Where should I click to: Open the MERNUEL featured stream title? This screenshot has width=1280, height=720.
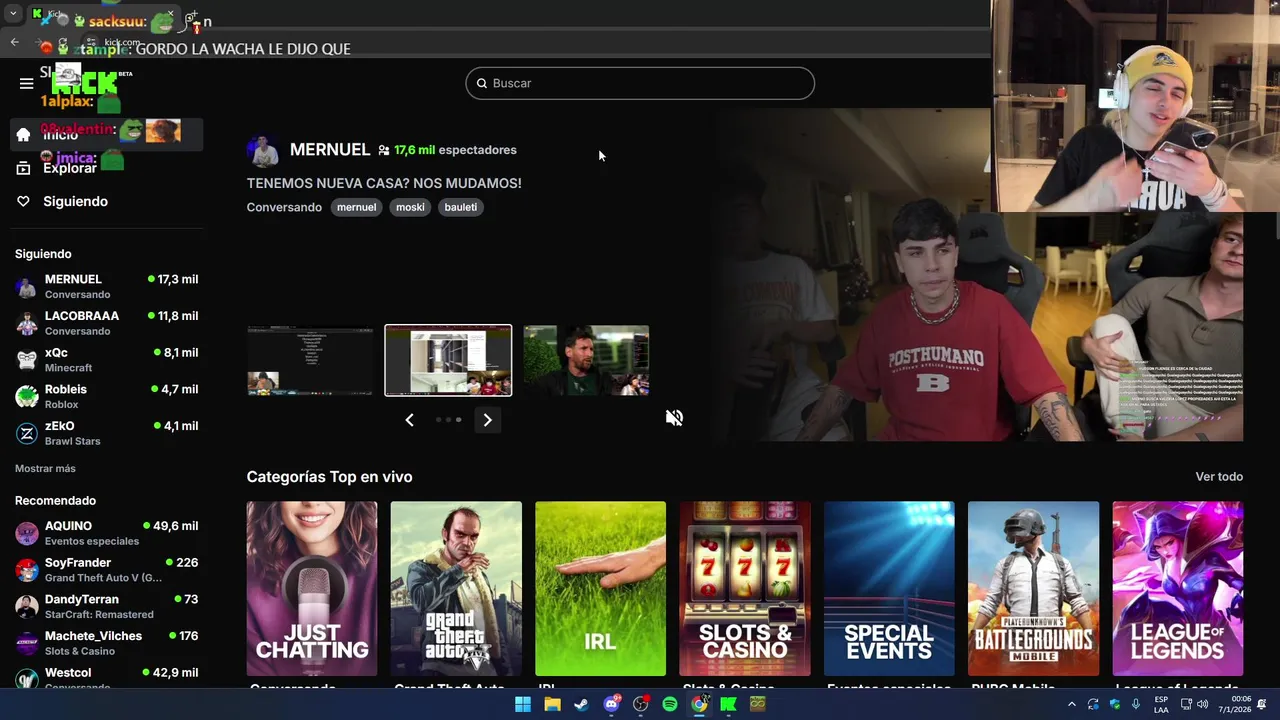pos(384,183)
